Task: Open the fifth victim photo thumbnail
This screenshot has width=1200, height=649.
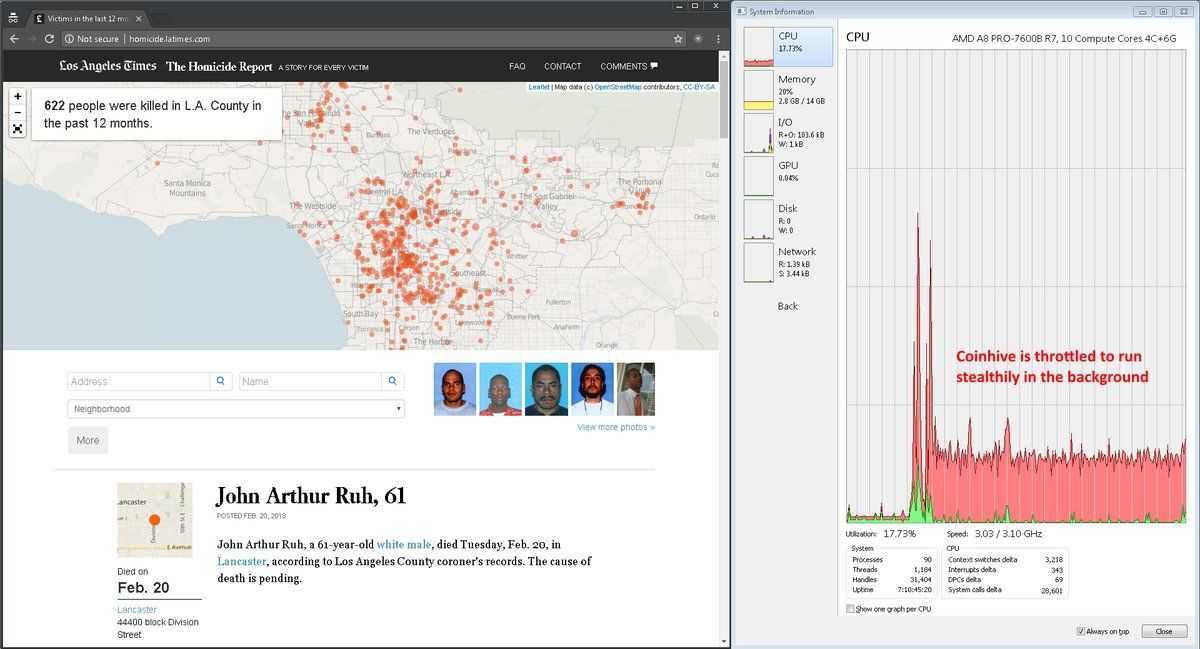Action: pos(636,389)
